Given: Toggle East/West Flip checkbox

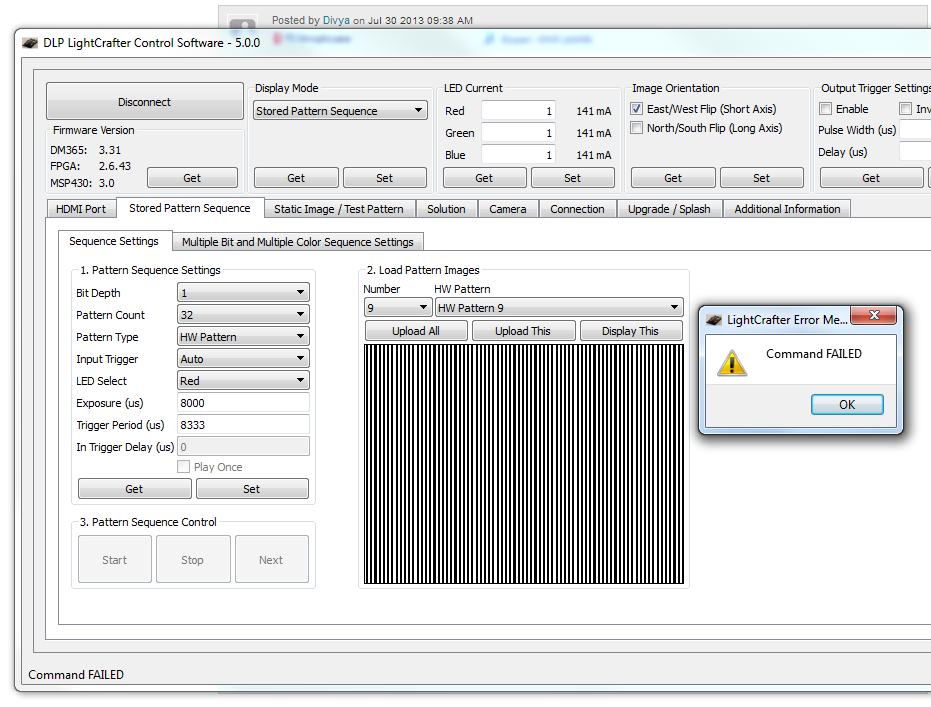Looking at the screenshot, I should (x=636, y=109).
